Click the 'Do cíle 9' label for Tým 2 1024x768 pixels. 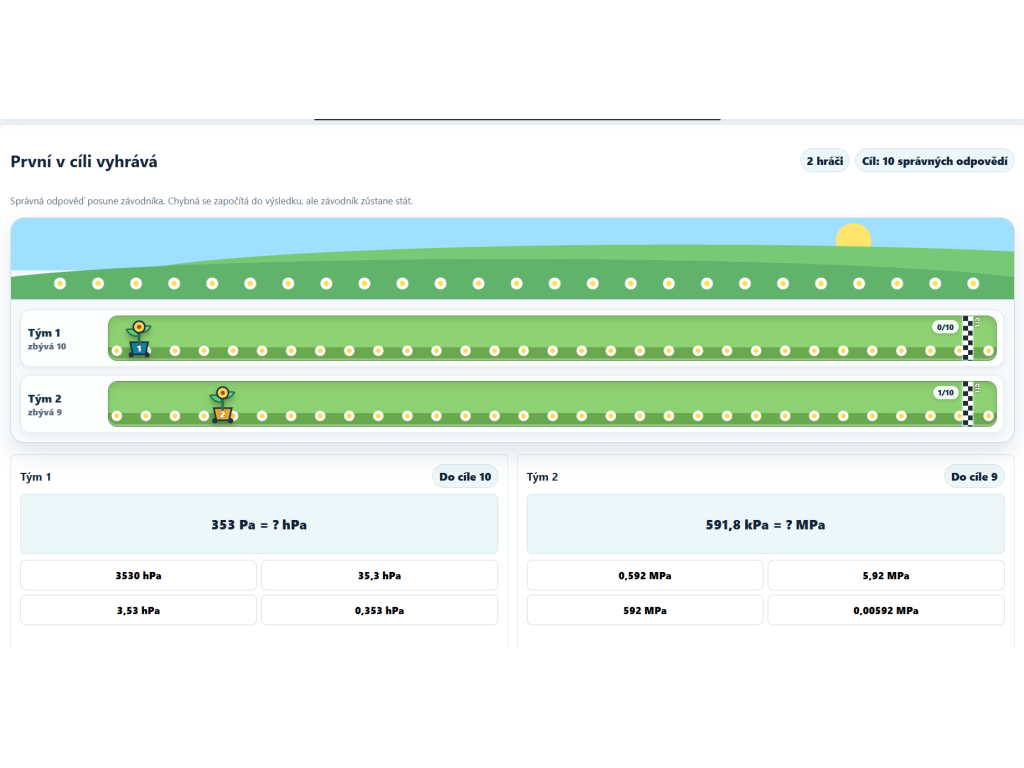point(974,477)
